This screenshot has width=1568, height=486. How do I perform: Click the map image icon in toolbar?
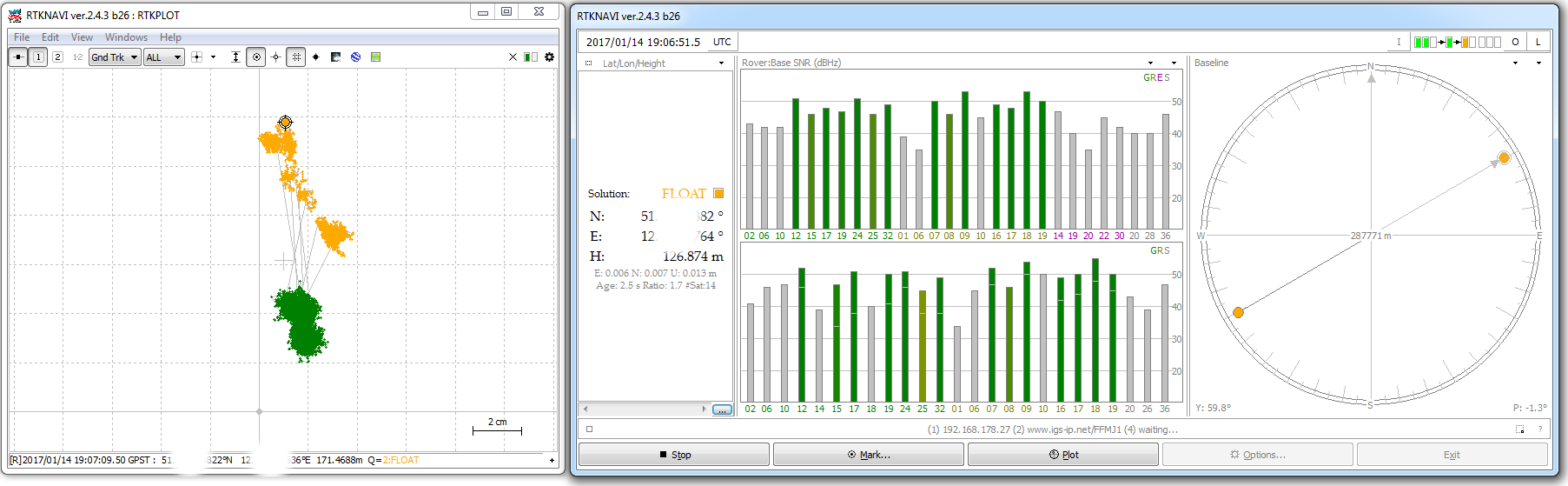tap(375, 57)
